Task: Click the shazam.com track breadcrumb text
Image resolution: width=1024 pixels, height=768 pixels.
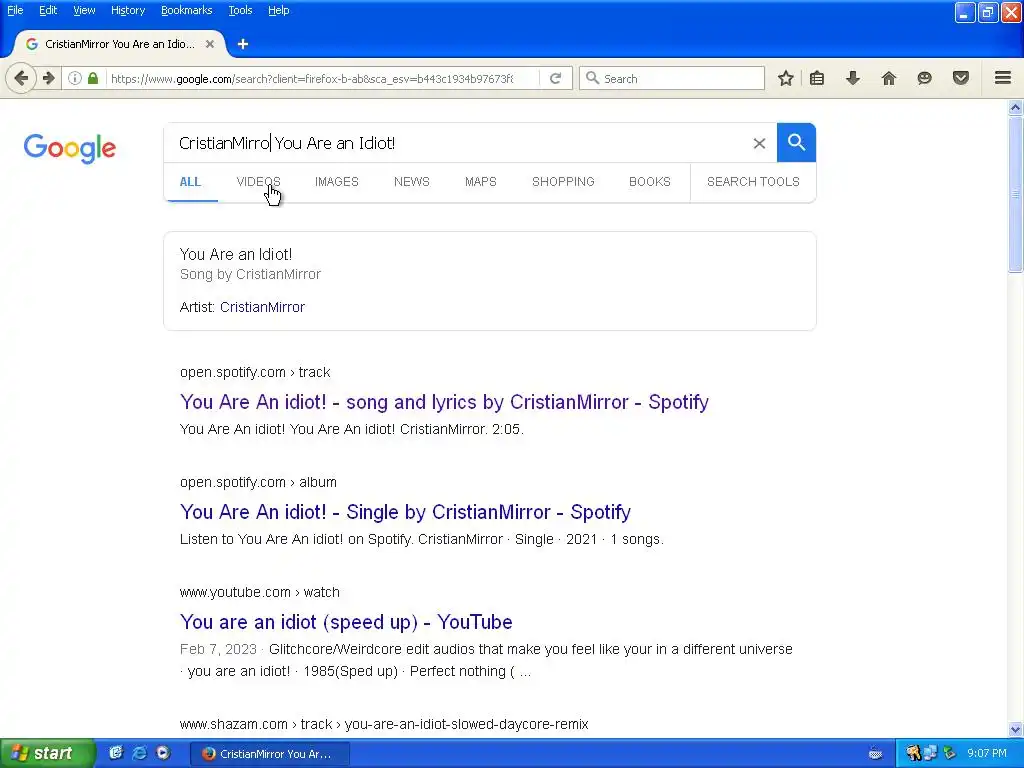Action: click(x=384, y=724)
